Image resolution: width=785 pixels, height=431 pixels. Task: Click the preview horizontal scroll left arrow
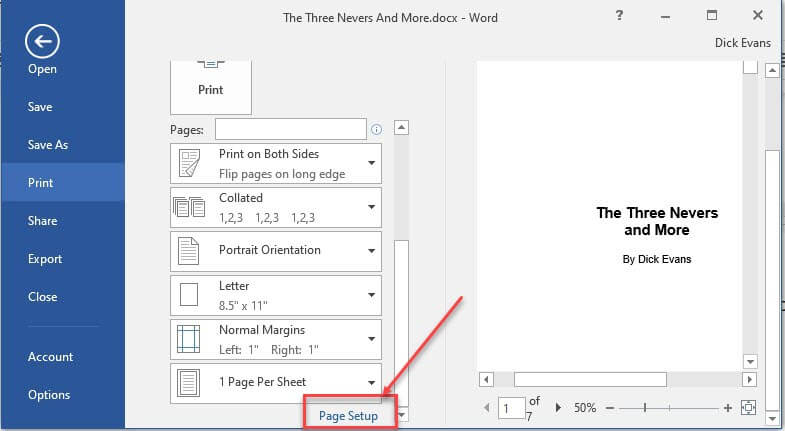click(486, 379)
